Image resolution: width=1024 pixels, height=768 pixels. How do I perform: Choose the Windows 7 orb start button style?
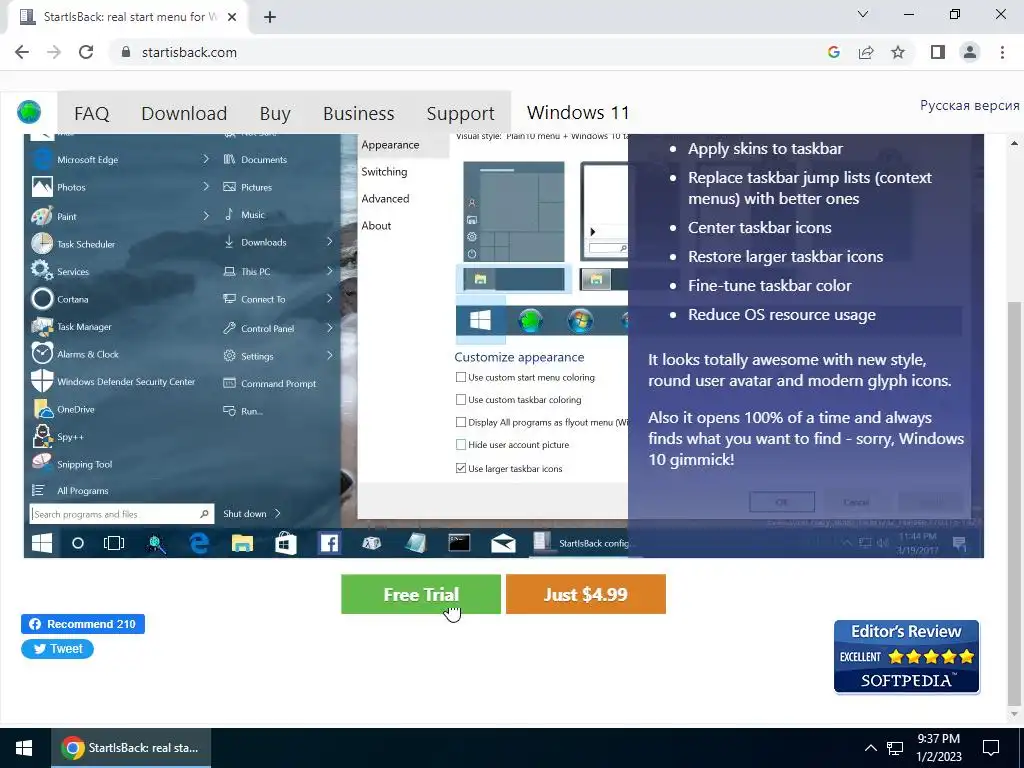[581, 321]
